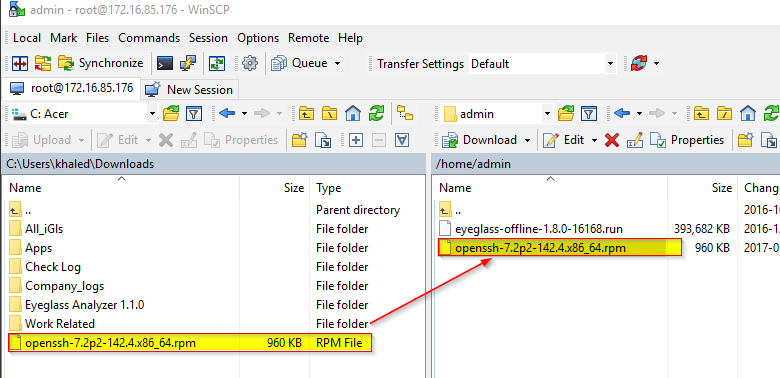Click remote panel Root Directory icon
This screenshot has height=378, width=780.
pos(724,114)
